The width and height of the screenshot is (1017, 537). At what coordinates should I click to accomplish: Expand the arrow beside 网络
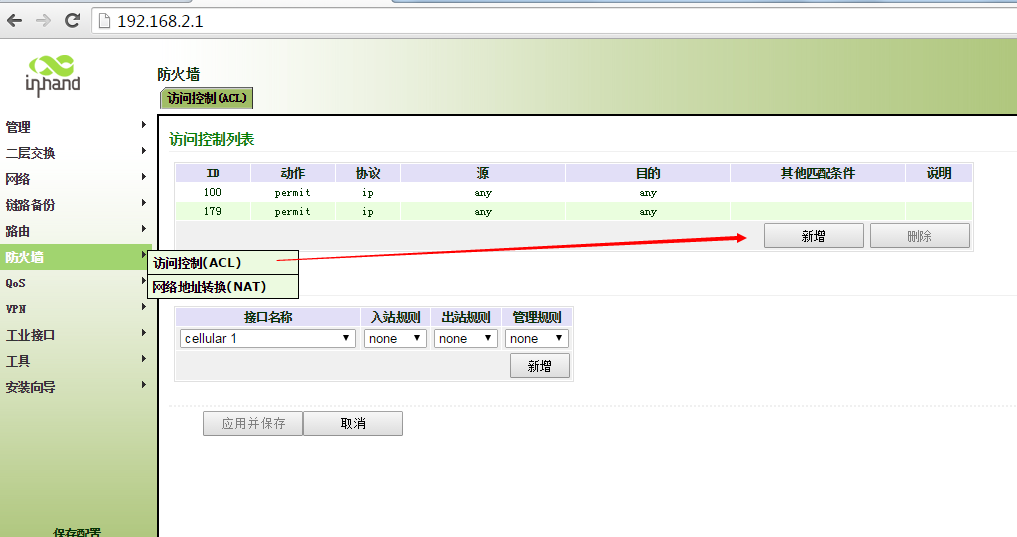143,176
